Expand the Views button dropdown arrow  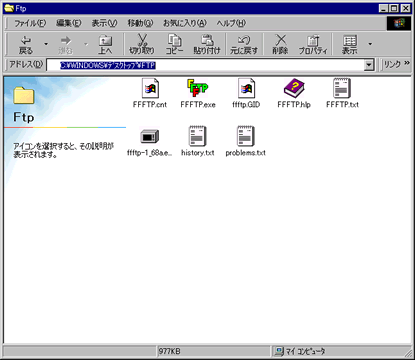tap(370, 44)
